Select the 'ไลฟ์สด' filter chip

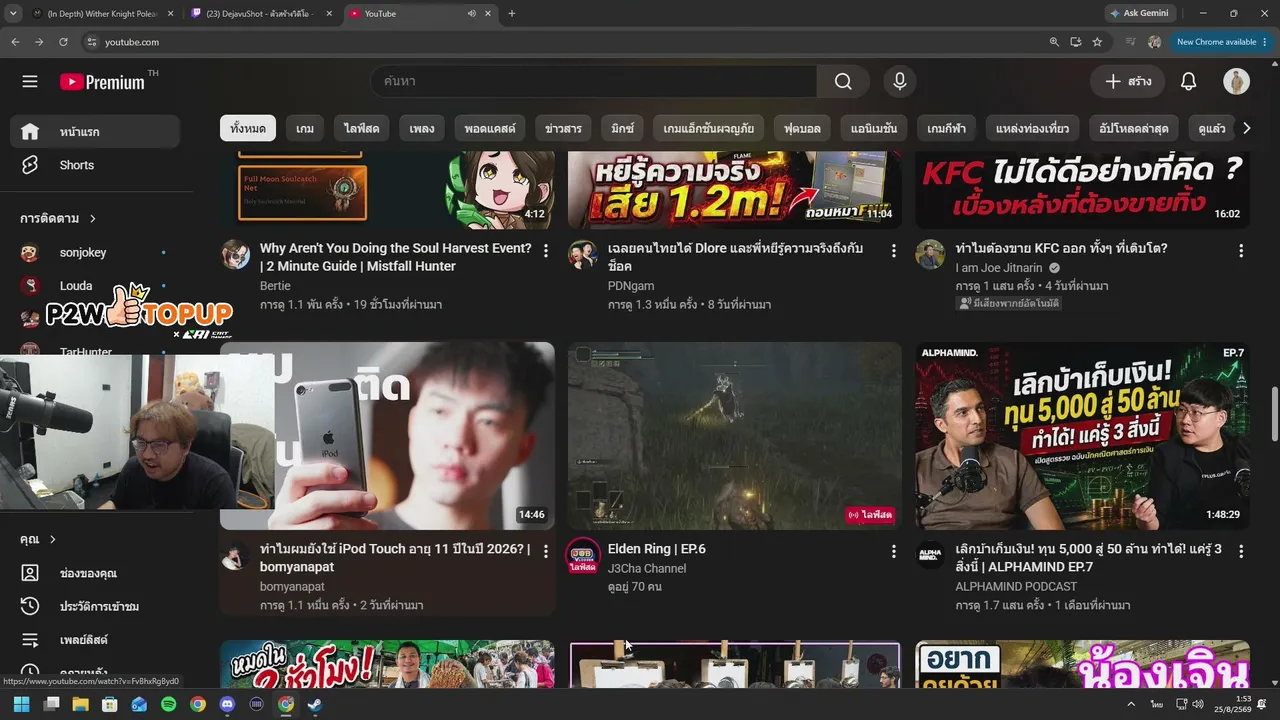pos(362,129)
